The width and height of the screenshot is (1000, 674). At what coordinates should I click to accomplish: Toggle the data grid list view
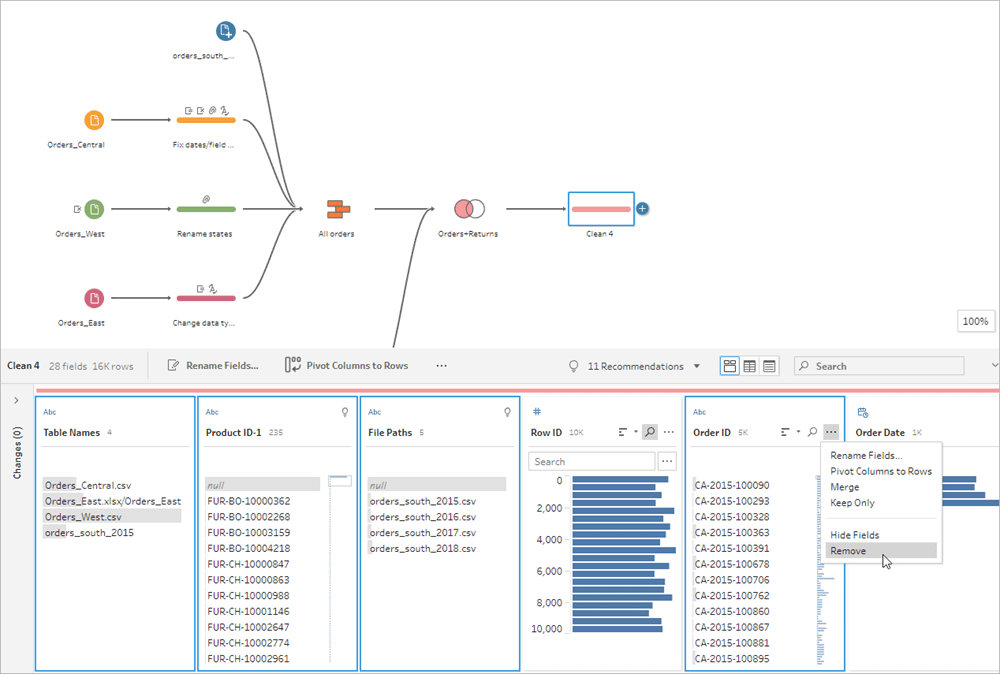pos(768,365)
